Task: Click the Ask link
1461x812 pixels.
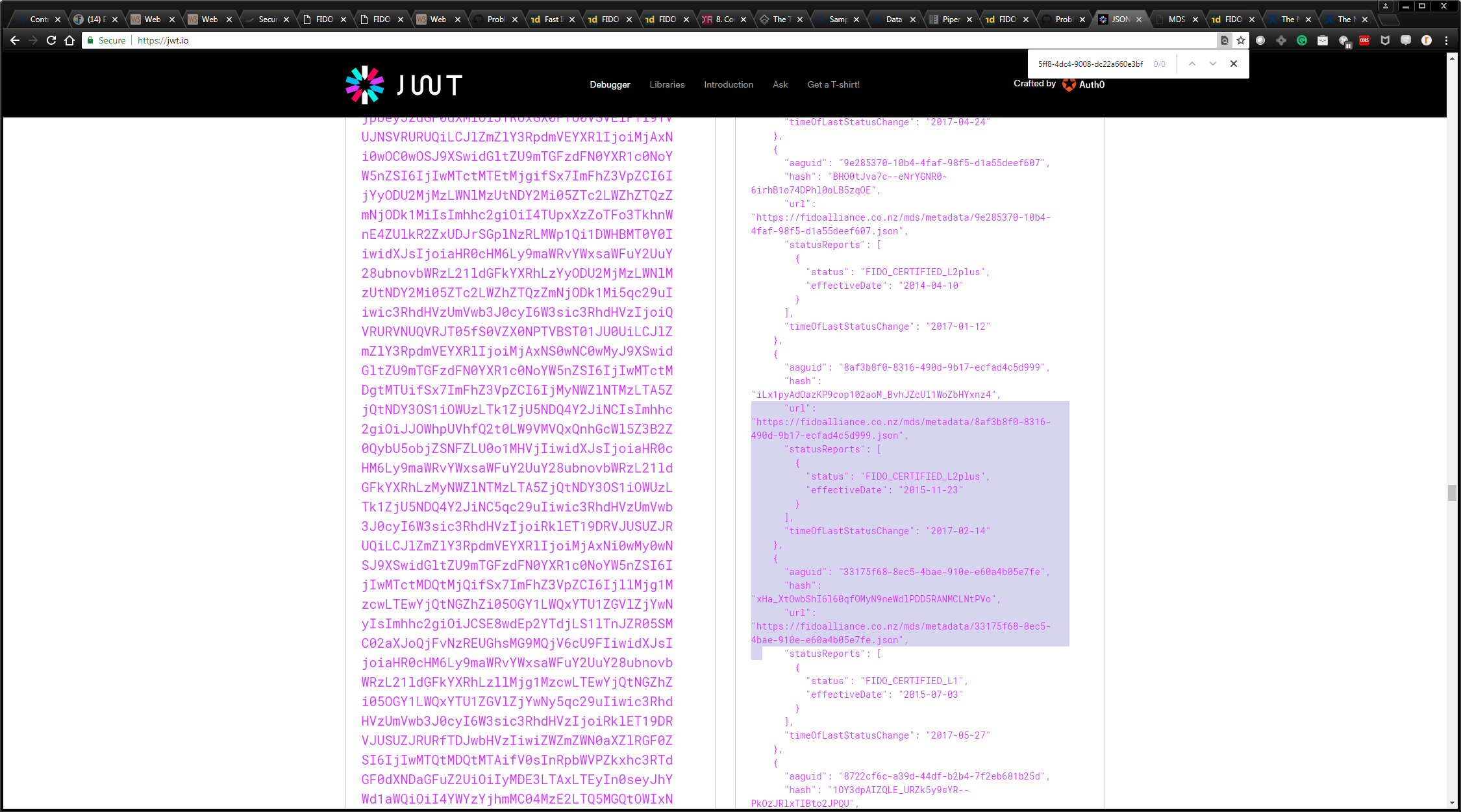Action: coord(780,85)
